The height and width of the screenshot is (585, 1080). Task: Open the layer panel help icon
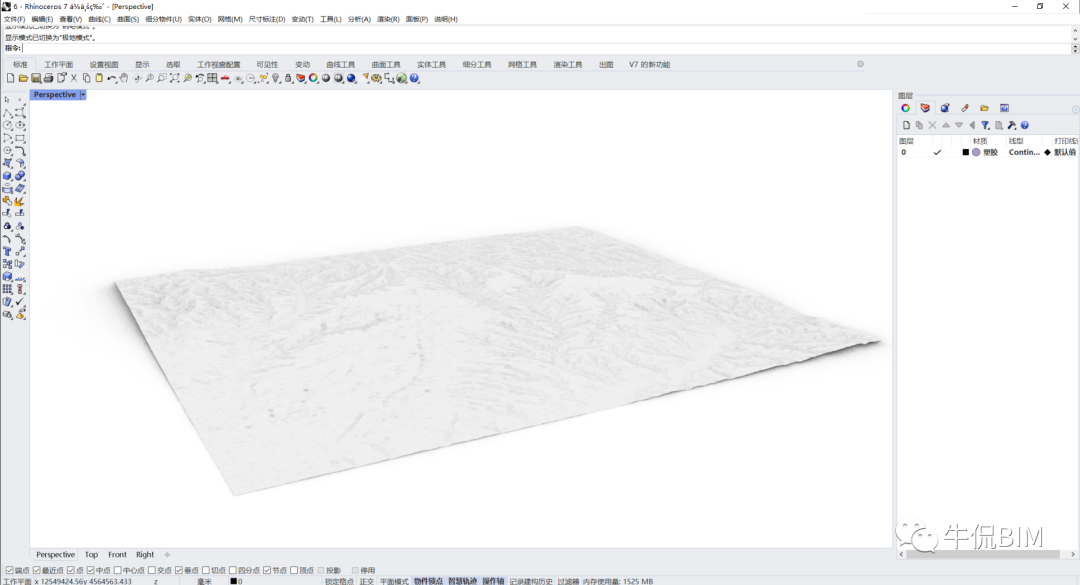(1024, 125)
